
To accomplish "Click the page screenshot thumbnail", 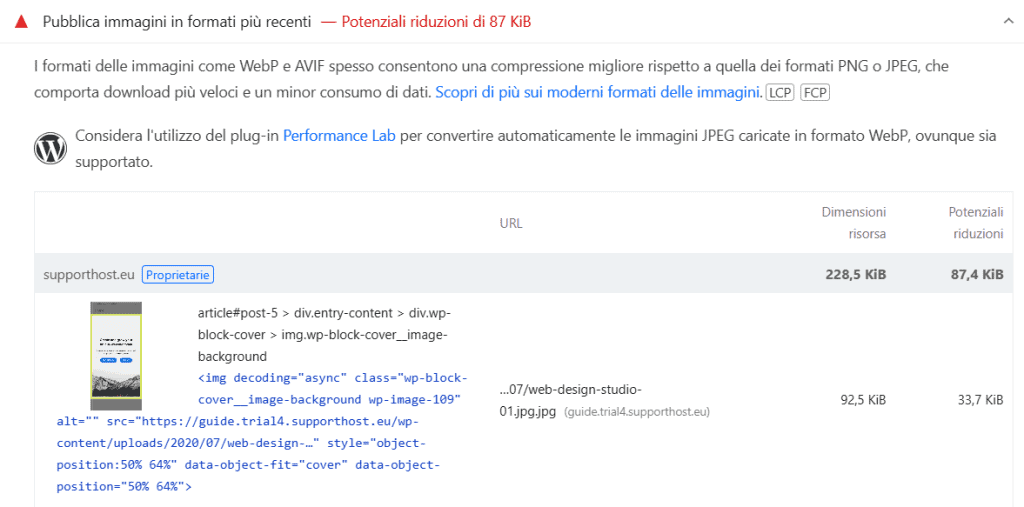I will click(116, 356).
